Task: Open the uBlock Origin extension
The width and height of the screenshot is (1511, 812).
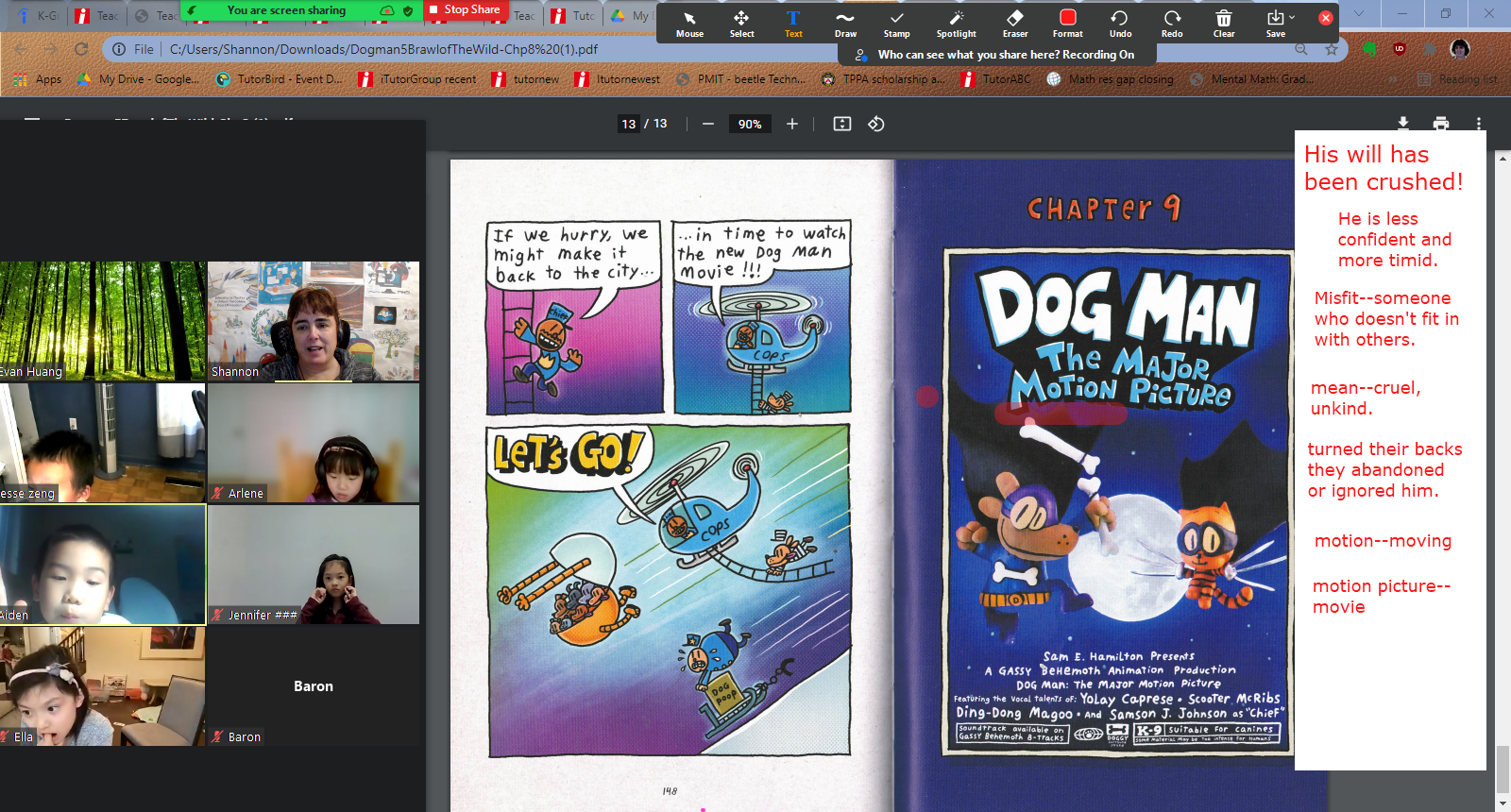Action: [x=1400, y=49]
